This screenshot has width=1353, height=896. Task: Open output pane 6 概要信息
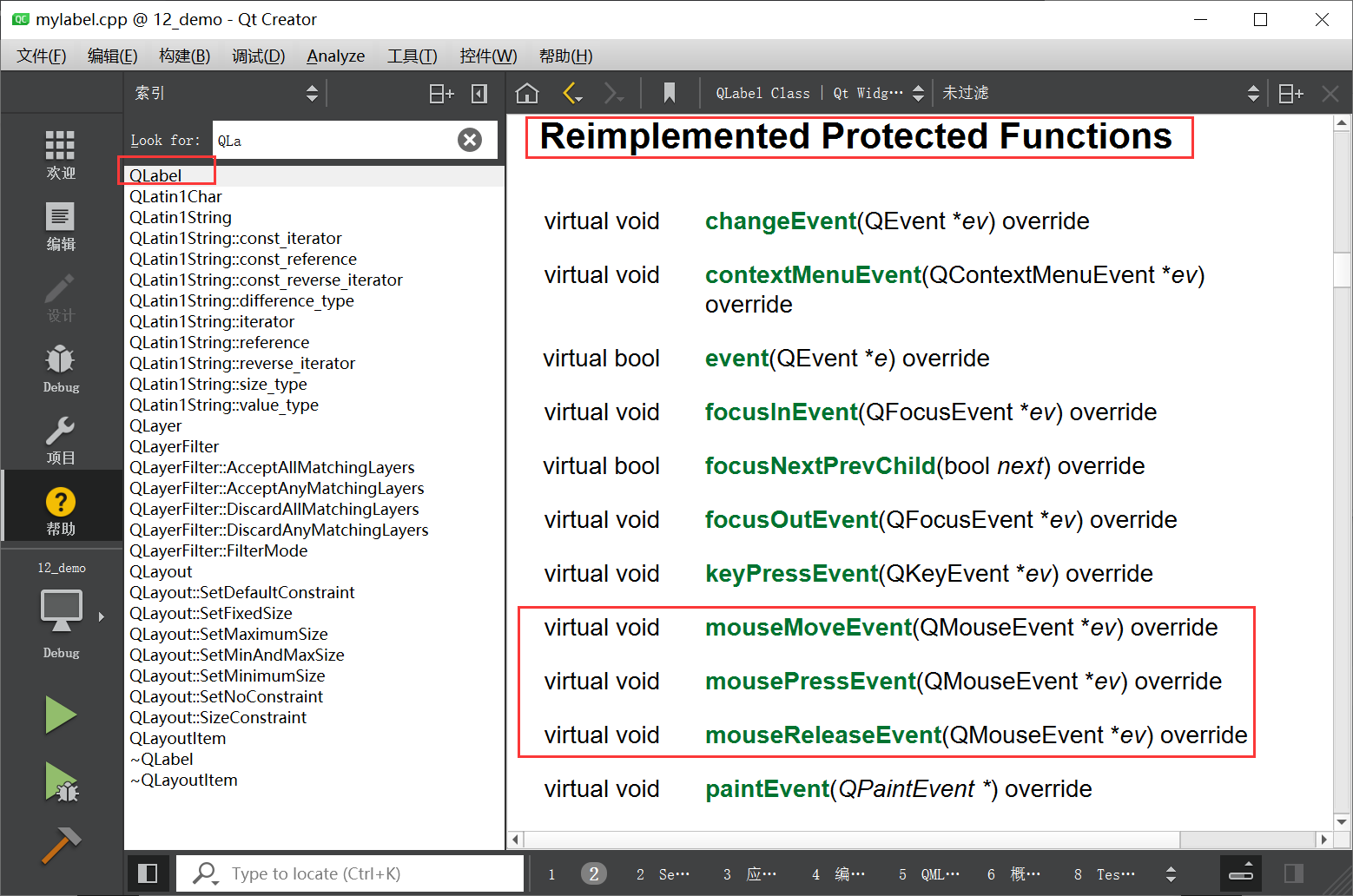1014,874
